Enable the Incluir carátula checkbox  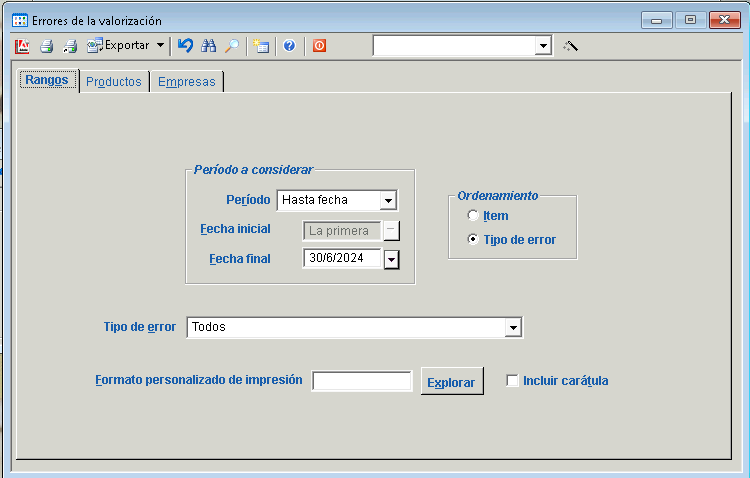513,381
